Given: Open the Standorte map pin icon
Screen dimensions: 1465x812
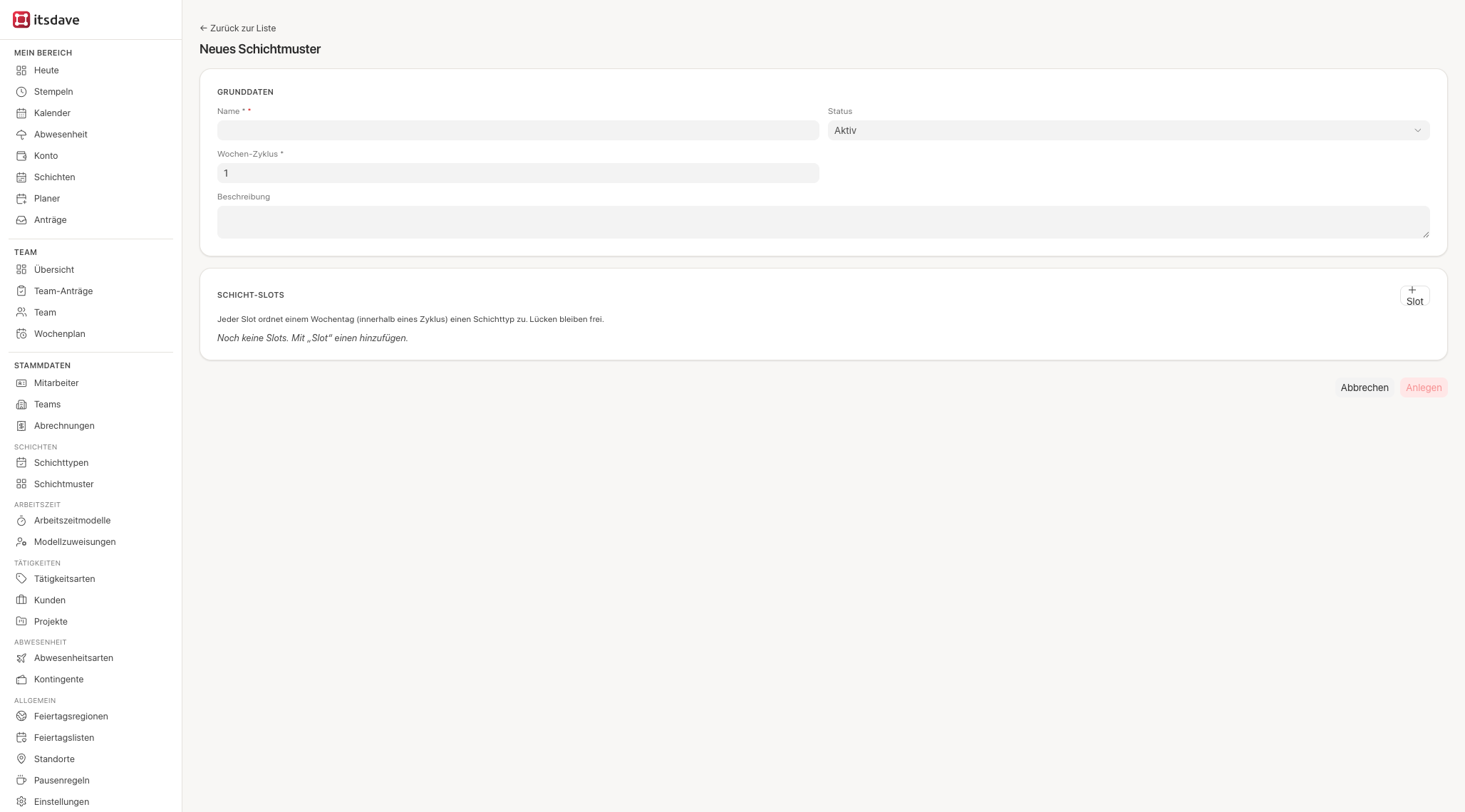Looking at the screenshot, I should coord(21,759).
